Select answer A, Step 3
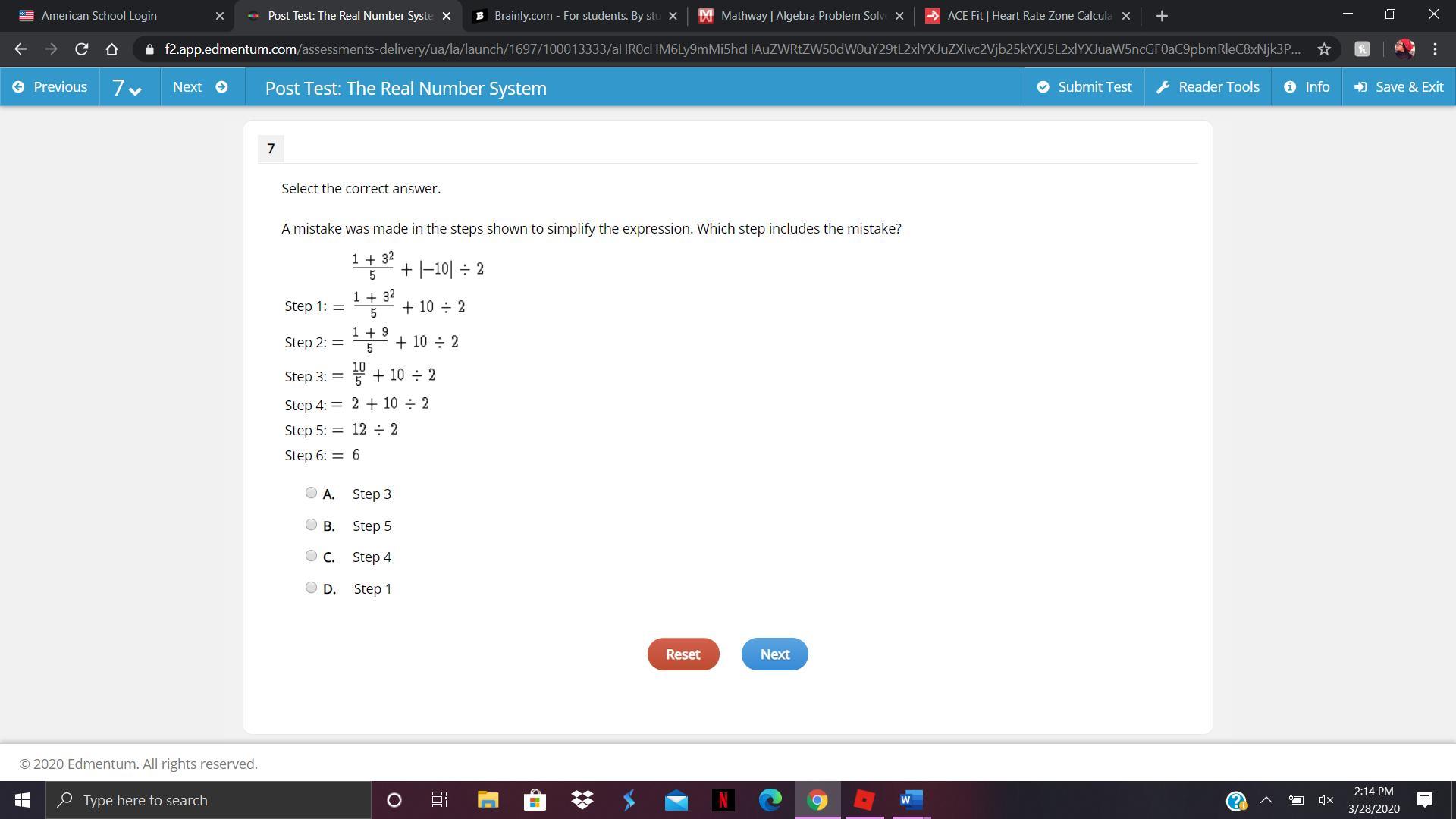The width and height of the screenshot is (1456, 819). (x=311, y=493)
